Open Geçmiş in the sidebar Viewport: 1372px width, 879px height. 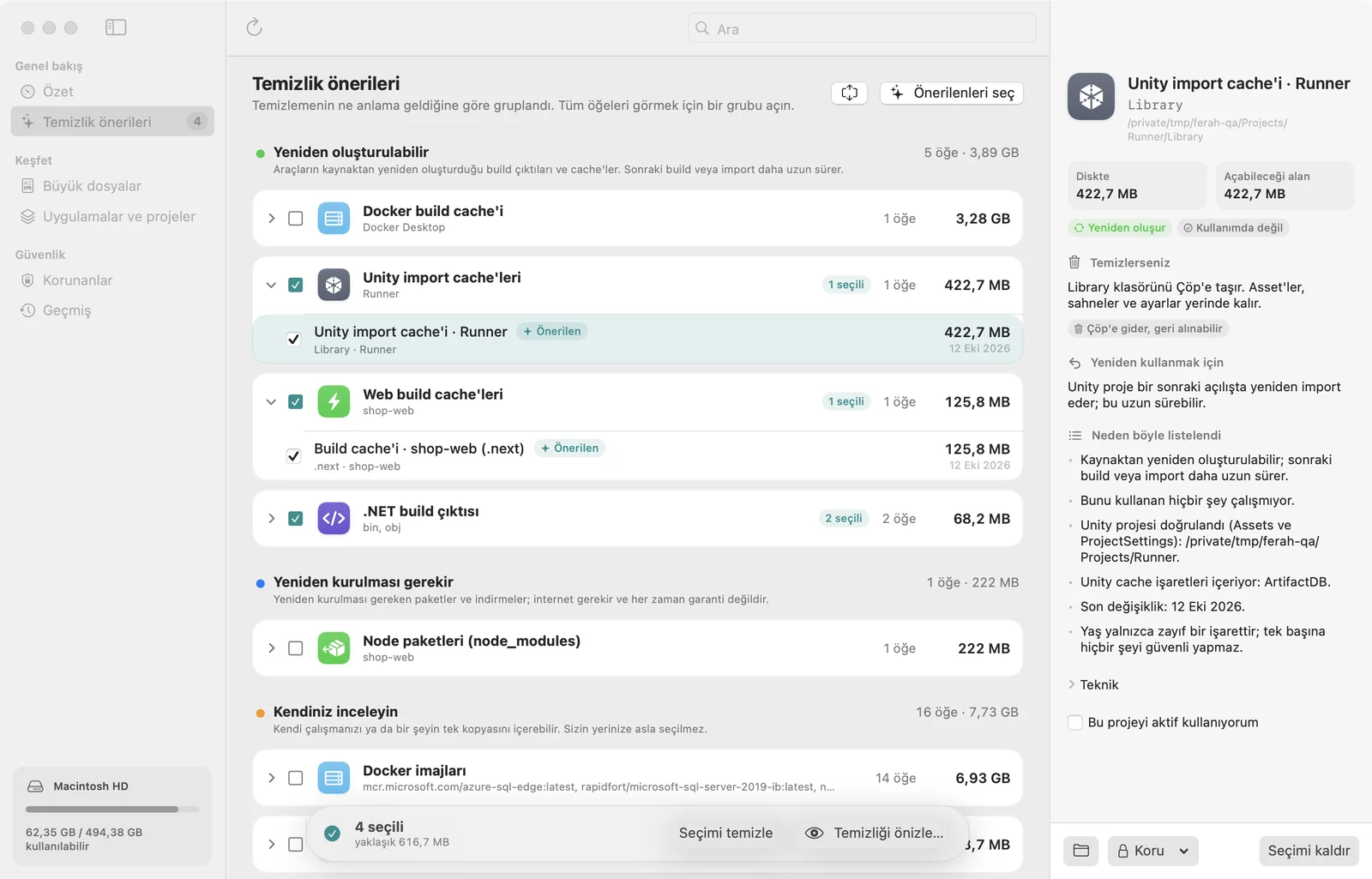click(112, 310)
